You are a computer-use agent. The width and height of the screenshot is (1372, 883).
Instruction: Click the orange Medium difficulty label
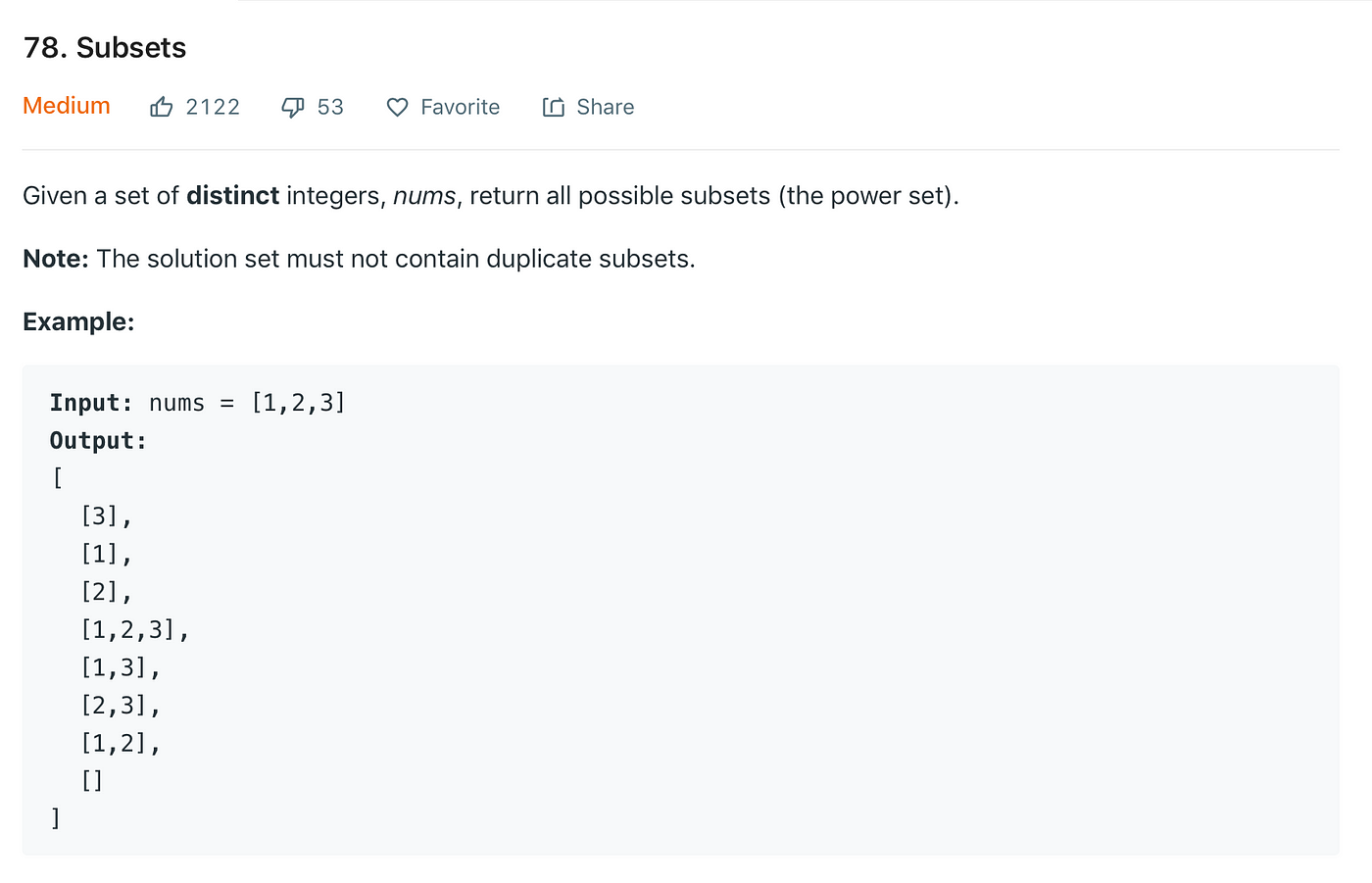pyautogui.click(x=67, y=106)
